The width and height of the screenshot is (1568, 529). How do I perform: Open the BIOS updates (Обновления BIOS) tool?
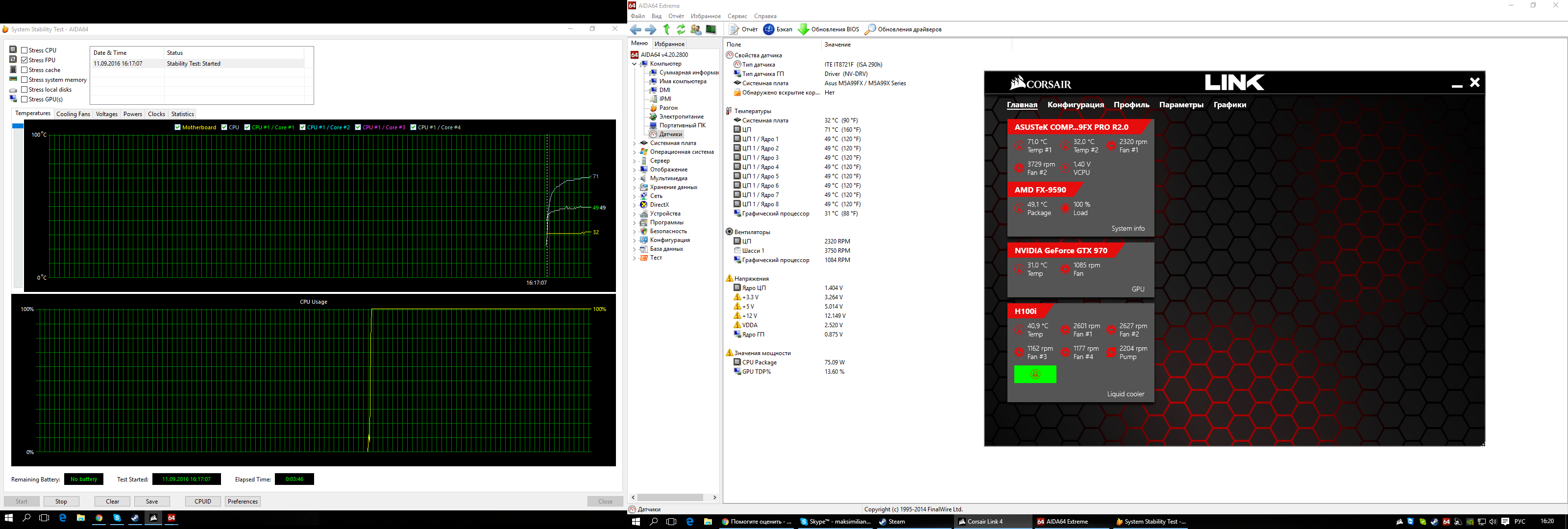click(x=829, y=29)
